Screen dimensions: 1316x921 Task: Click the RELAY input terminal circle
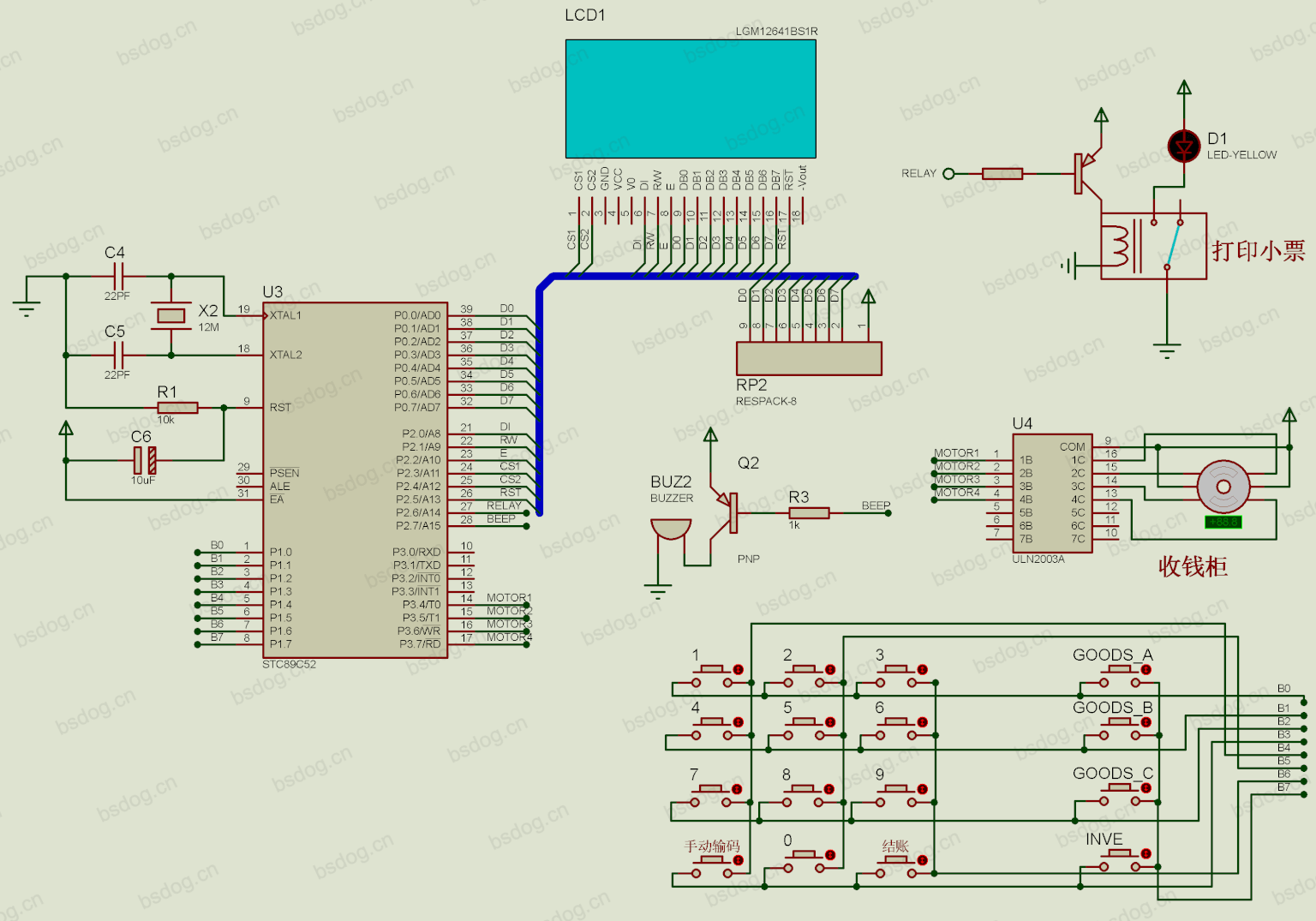(x=948, y=173)
